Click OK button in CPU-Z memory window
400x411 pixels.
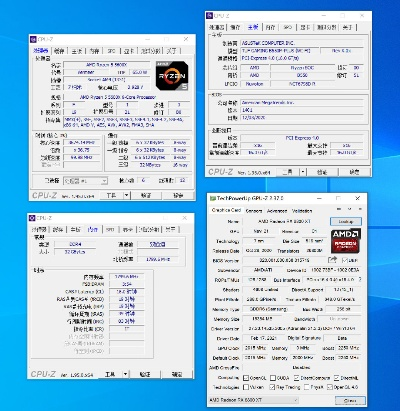click(177, 374)
